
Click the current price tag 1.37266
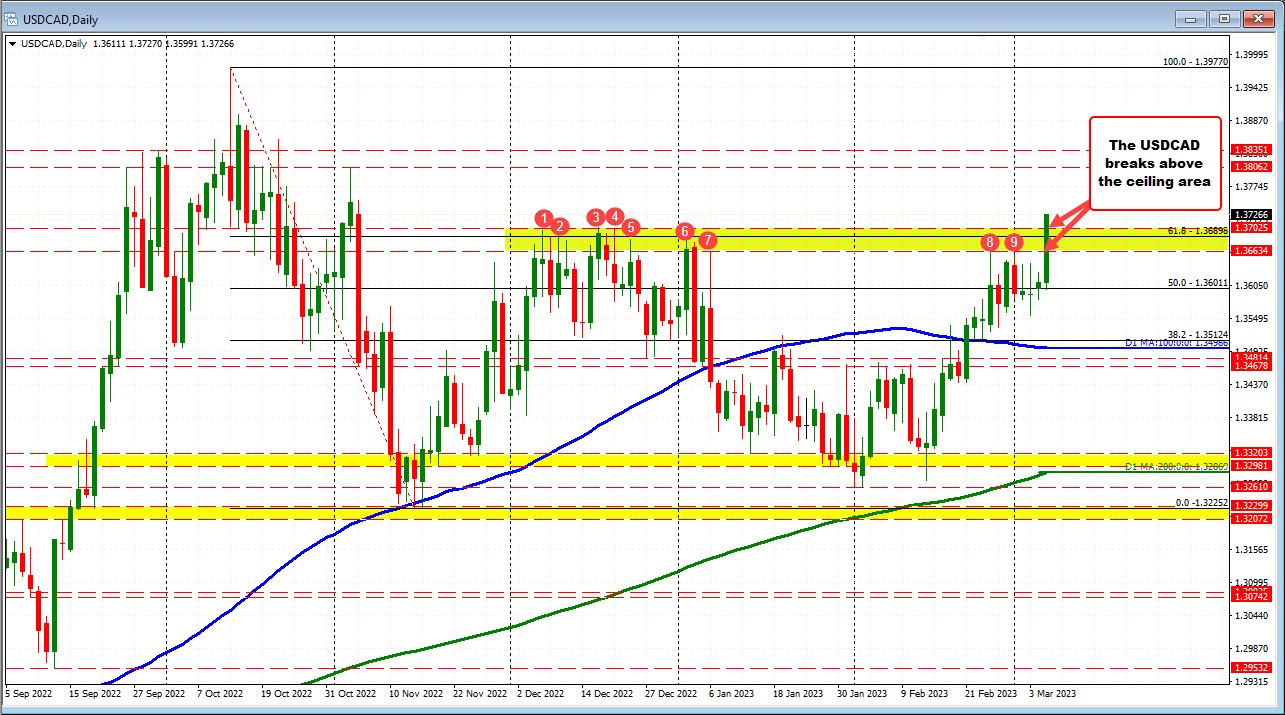pos(1249,214)
